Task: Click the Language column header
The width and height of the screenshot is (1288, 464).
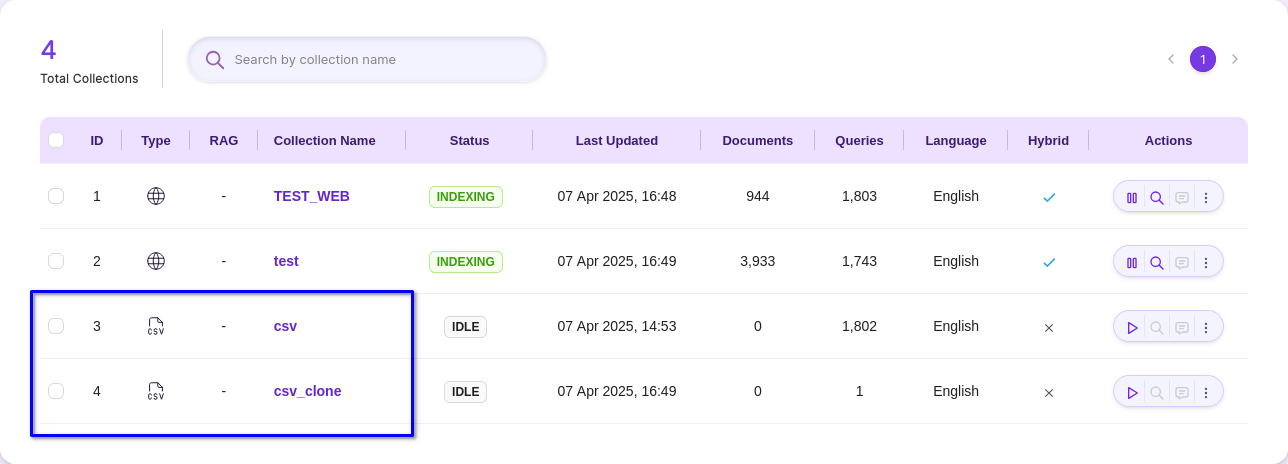Action: tap(956, 141)
